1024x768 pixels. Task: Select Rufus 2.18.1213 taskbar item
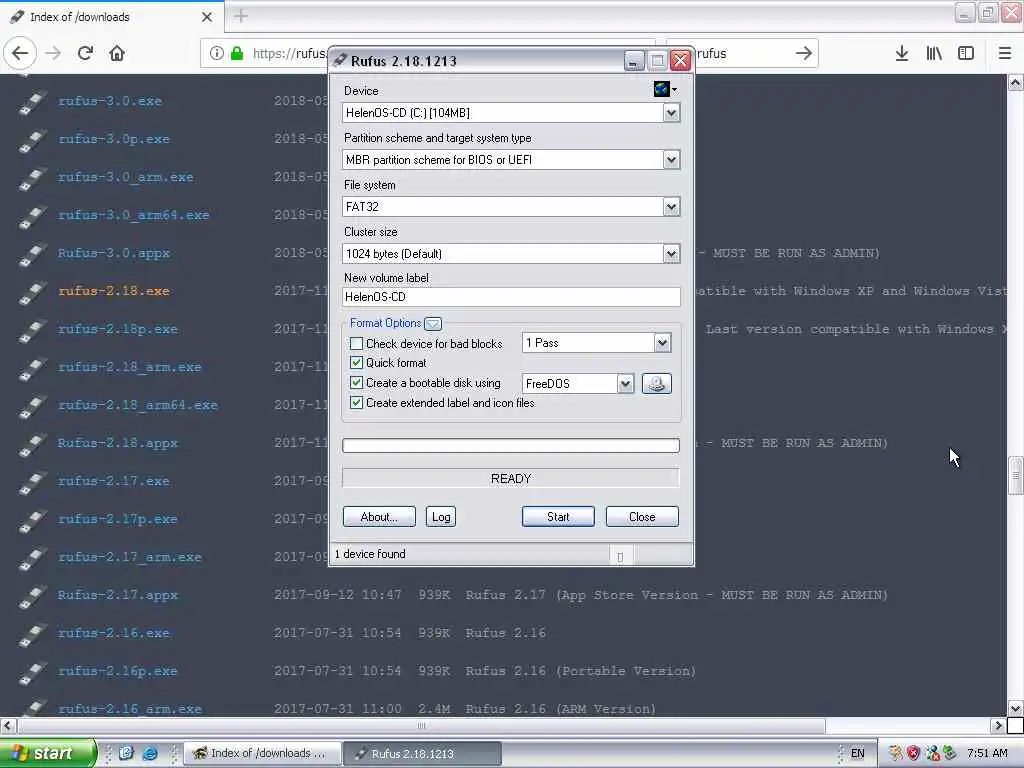coord(423,753)
